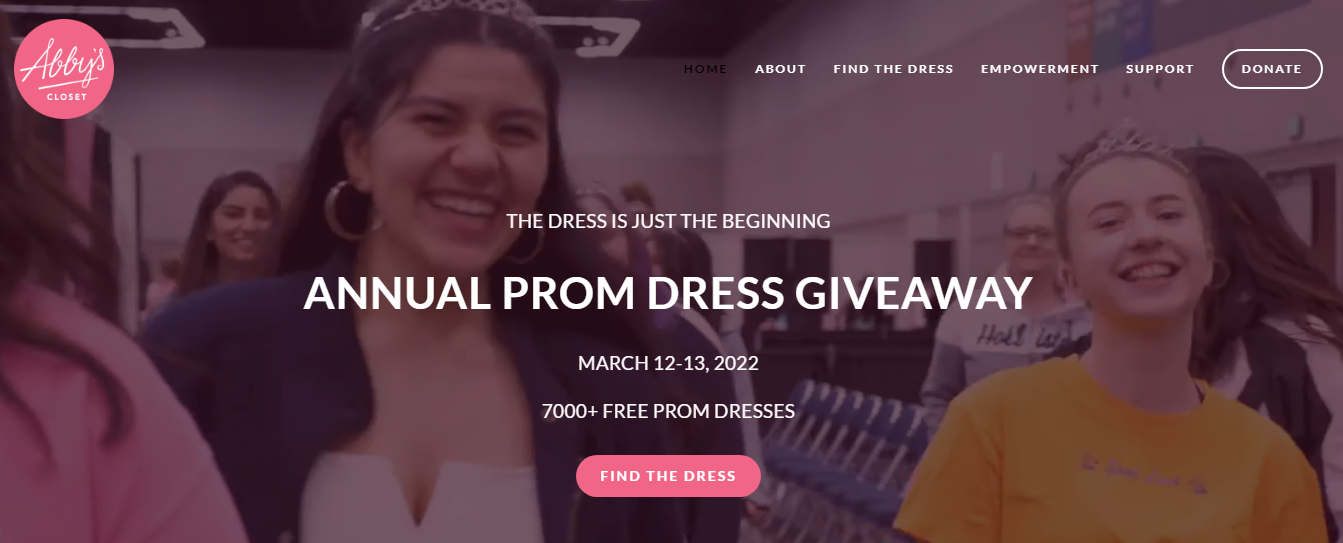Click the pink FIND THE DRESS button
The height and width of the screenshot is (543, 1343).
coord(668,476)
